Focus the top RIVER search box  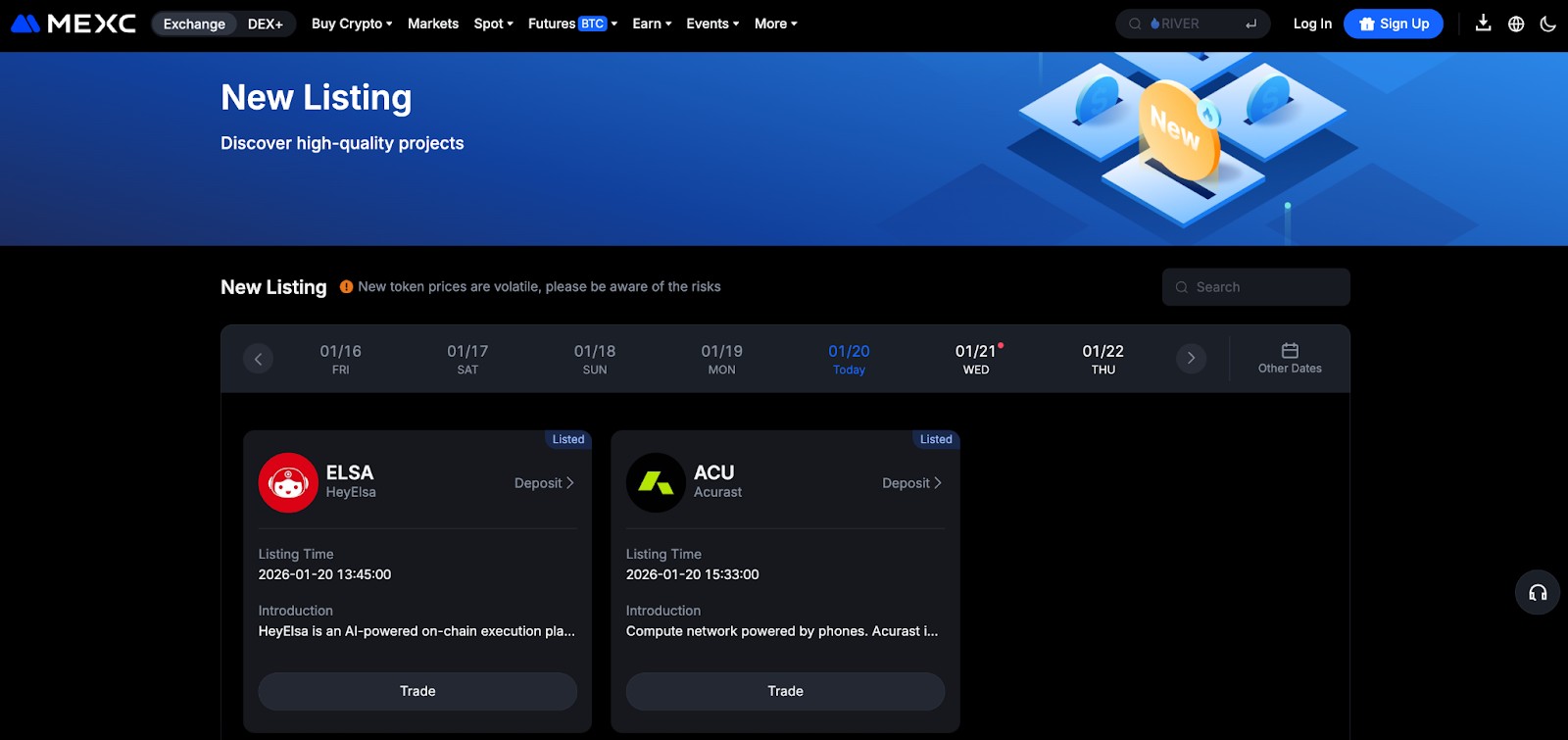[1193, 24]
